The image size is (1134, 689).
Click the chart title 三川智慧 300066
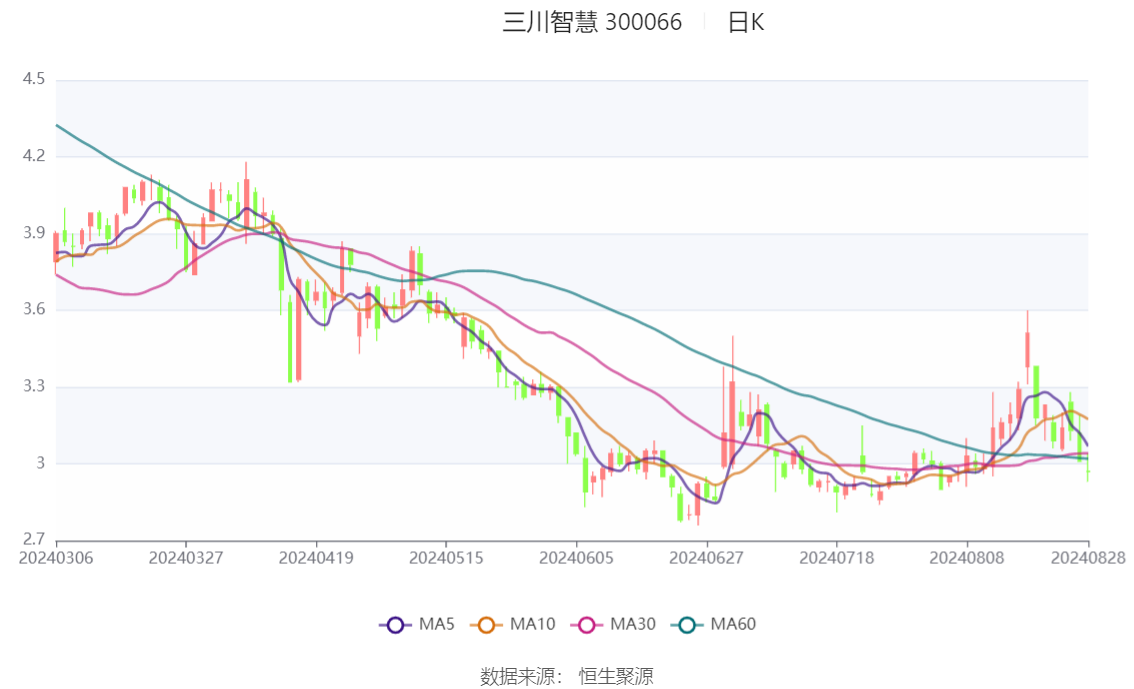592,22
